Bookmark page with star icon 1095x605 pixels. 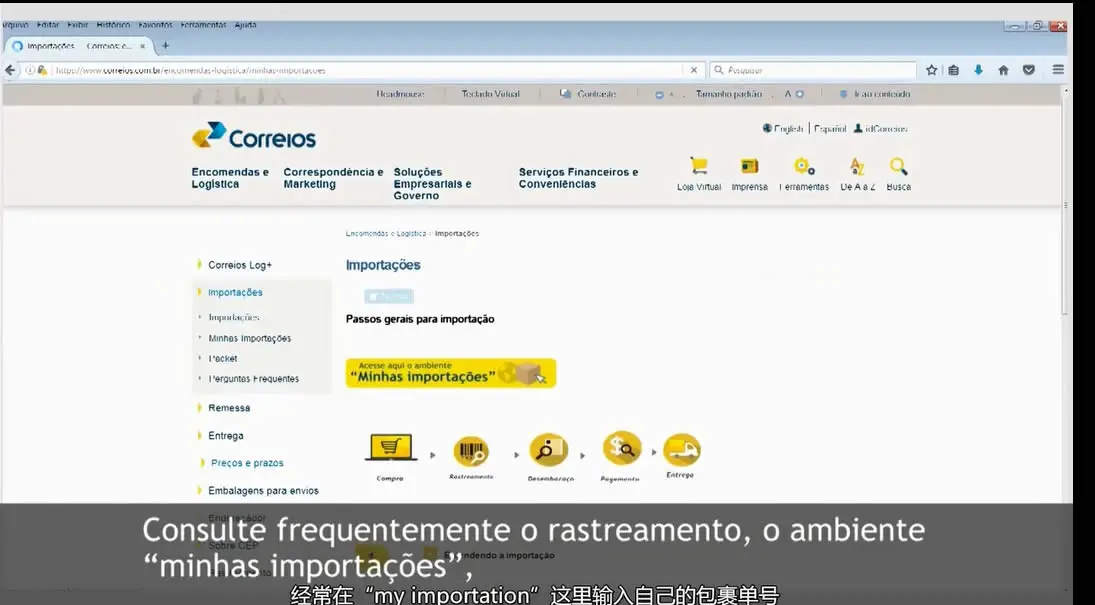(x=932, y=70)
